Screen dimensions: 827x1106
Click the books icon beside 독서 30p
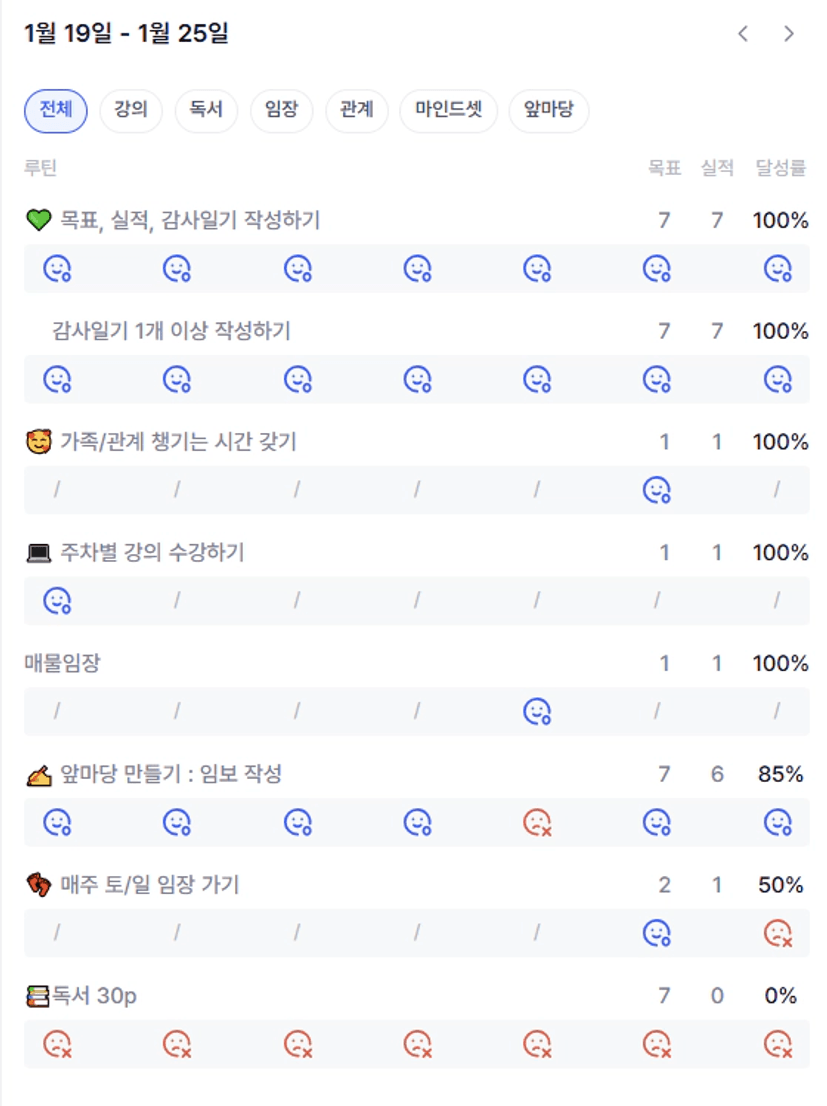[38, 996]
